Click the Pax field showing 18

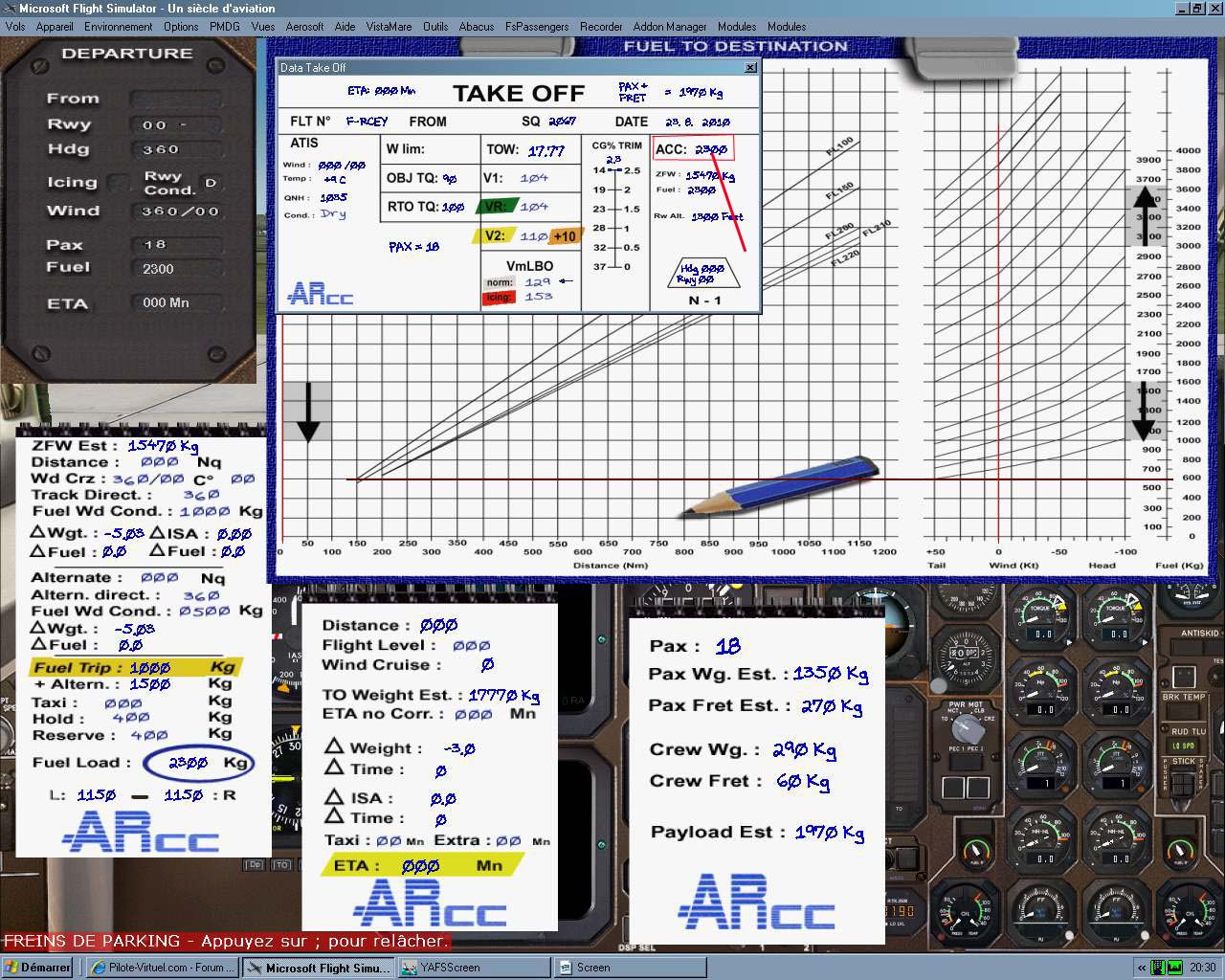pyautogui.click(x=176, y=245)
